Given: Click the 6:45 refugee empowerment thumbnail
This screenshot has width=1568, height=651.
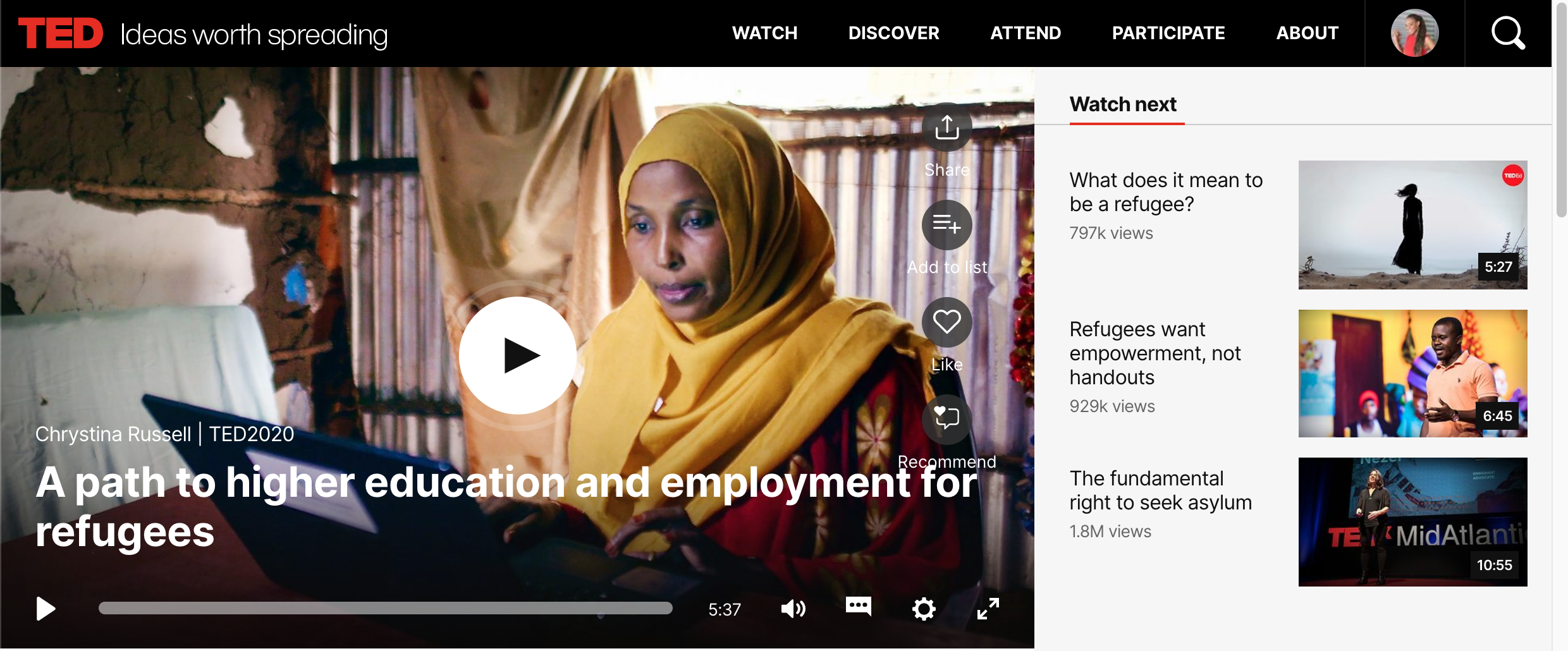Looking at the screenshot, I should click(x=1412, y=374).
